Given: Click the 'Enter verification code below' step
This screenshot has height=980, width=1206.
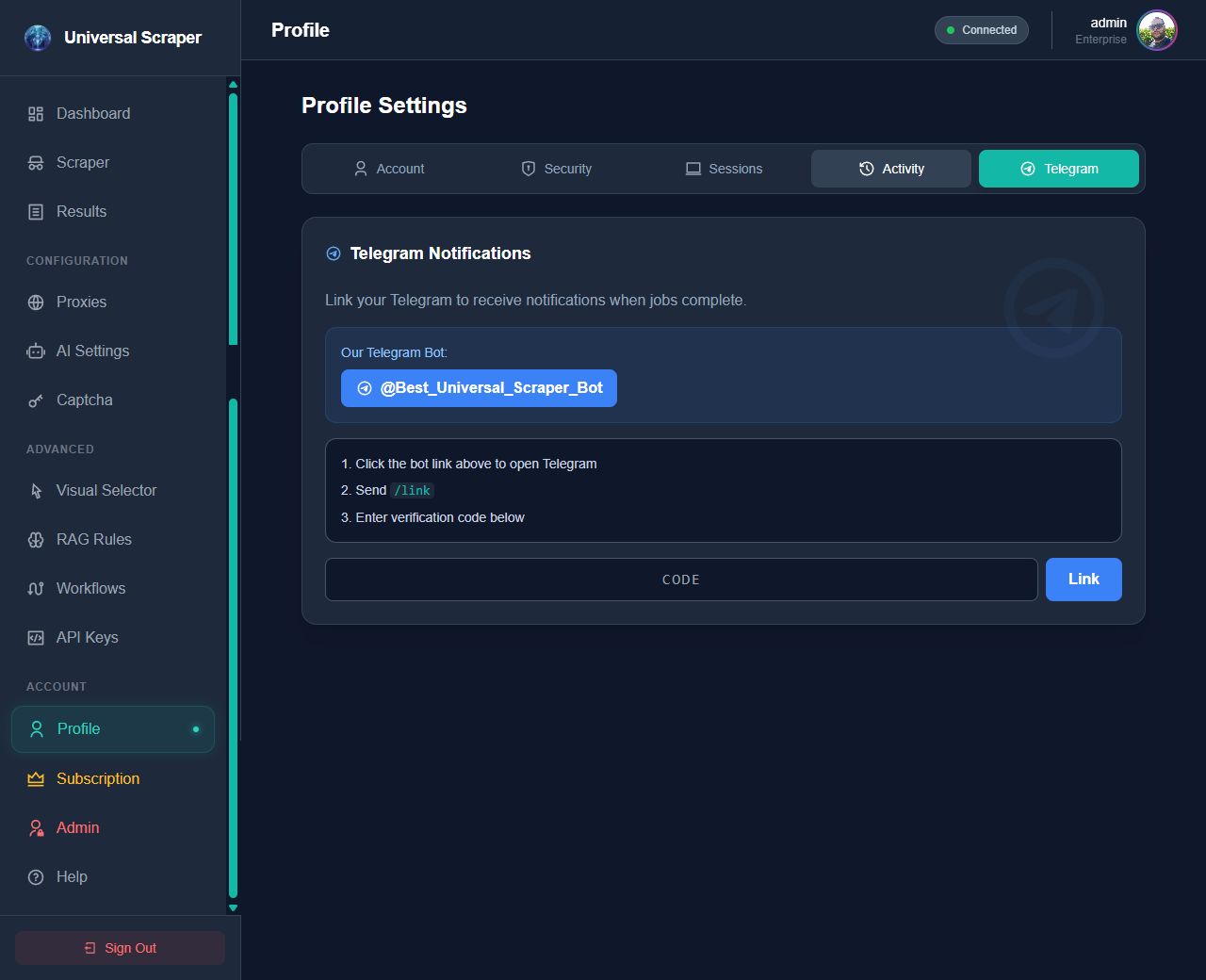Looking at the screenshot, I should click(x=432, y=517).
